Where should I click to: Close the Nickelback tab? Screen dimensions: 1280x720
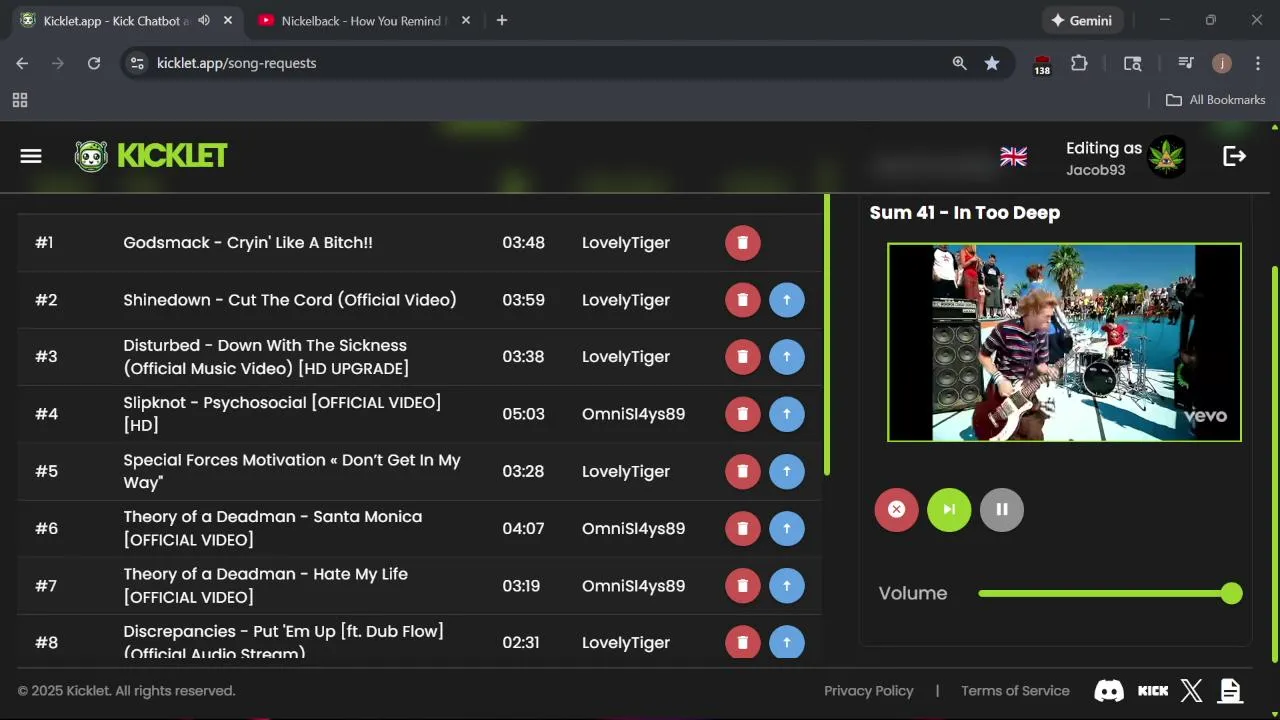click(x=465, y=20)
